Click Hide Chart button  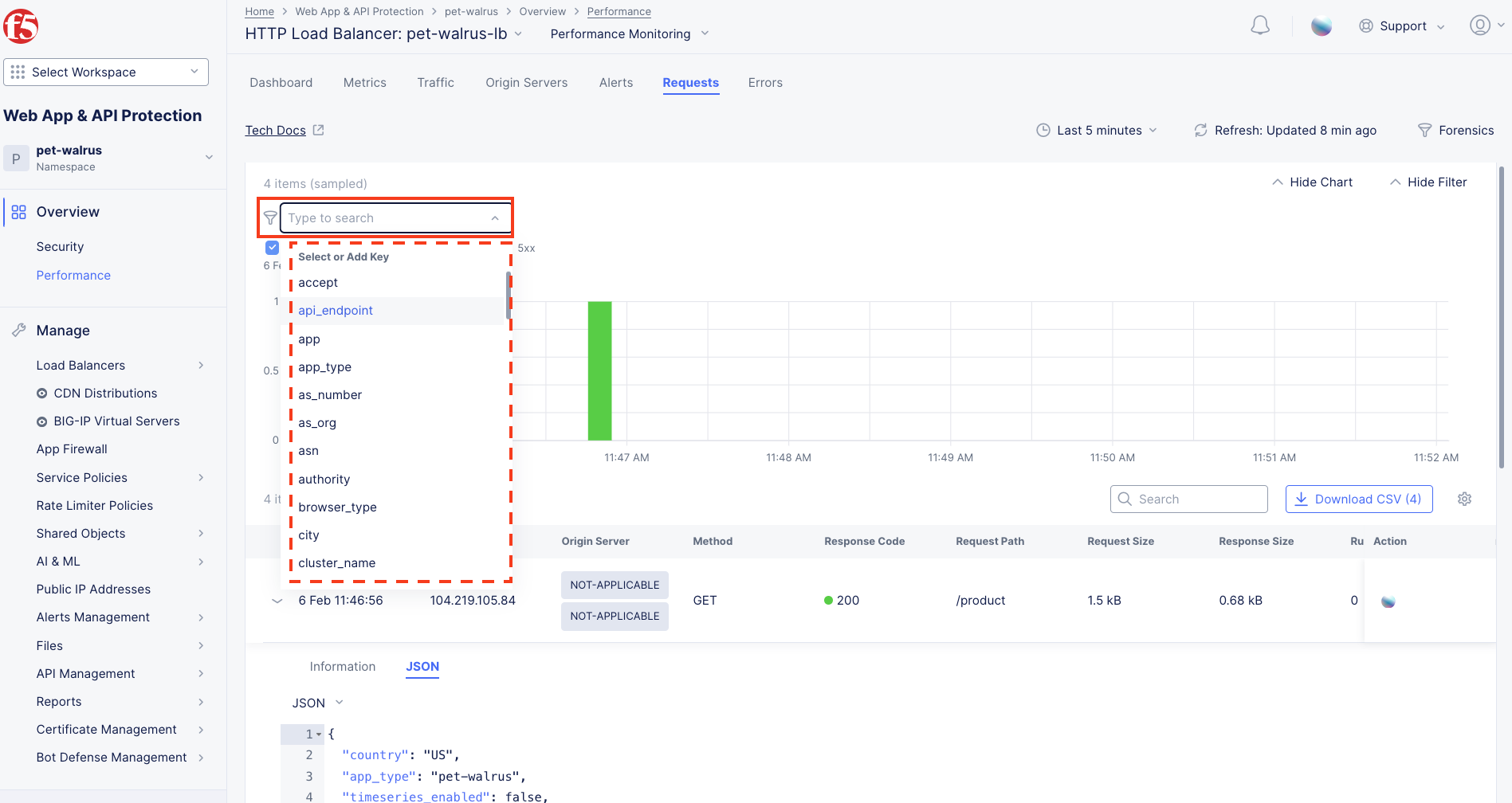1312,182
